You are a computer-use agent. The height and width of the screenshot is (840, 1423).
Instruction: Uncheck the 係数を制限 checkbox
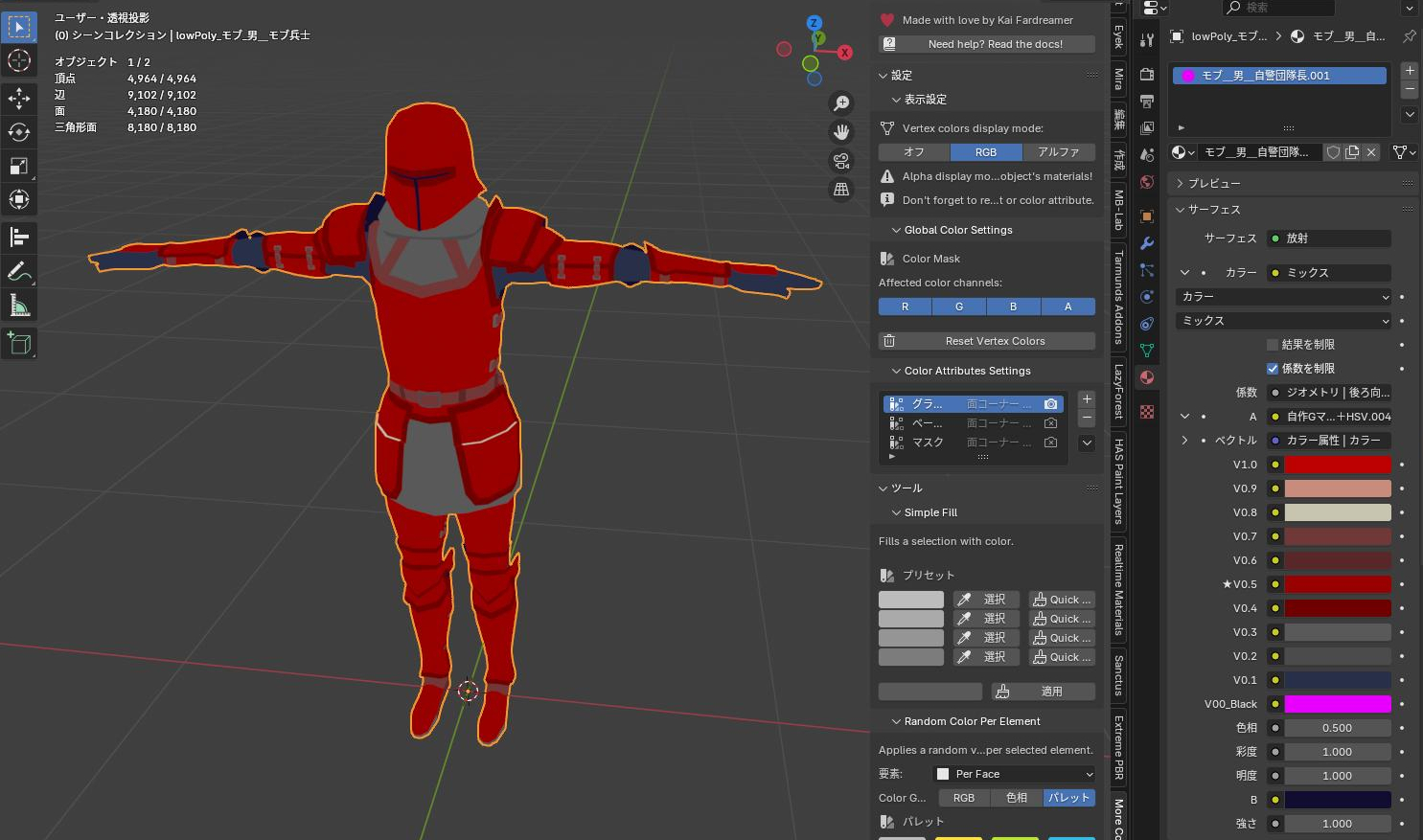1273,369
